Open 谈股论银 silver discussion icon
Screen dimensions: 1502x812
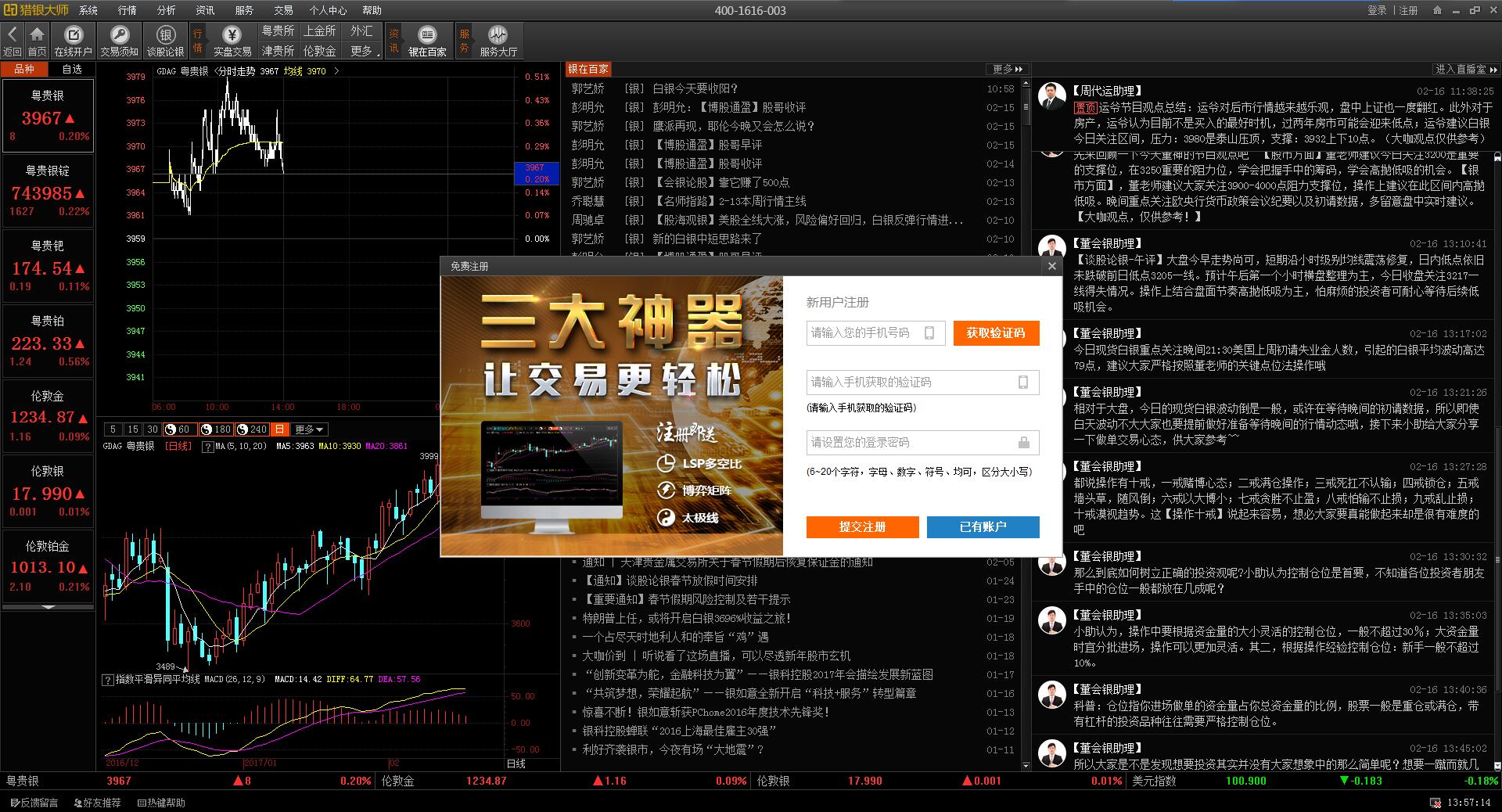coord(165,35)
